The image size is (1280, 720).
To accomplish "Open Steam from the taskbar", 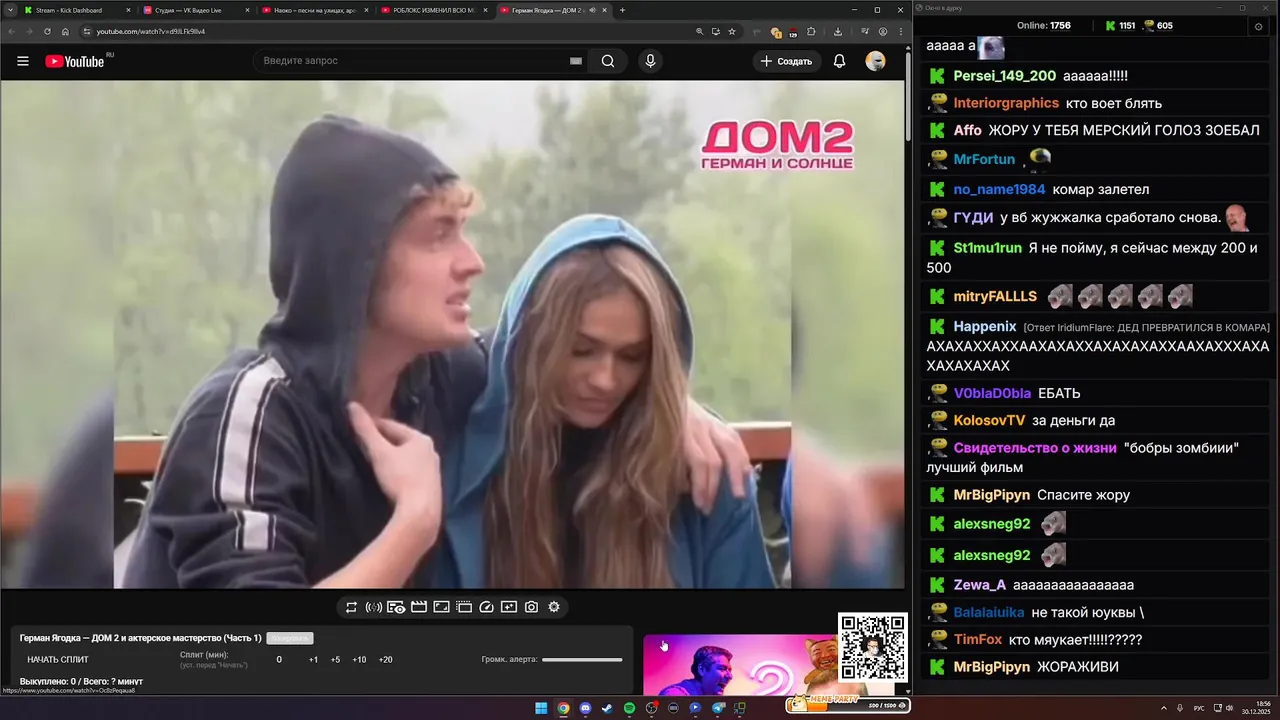I will click(607, 708).
